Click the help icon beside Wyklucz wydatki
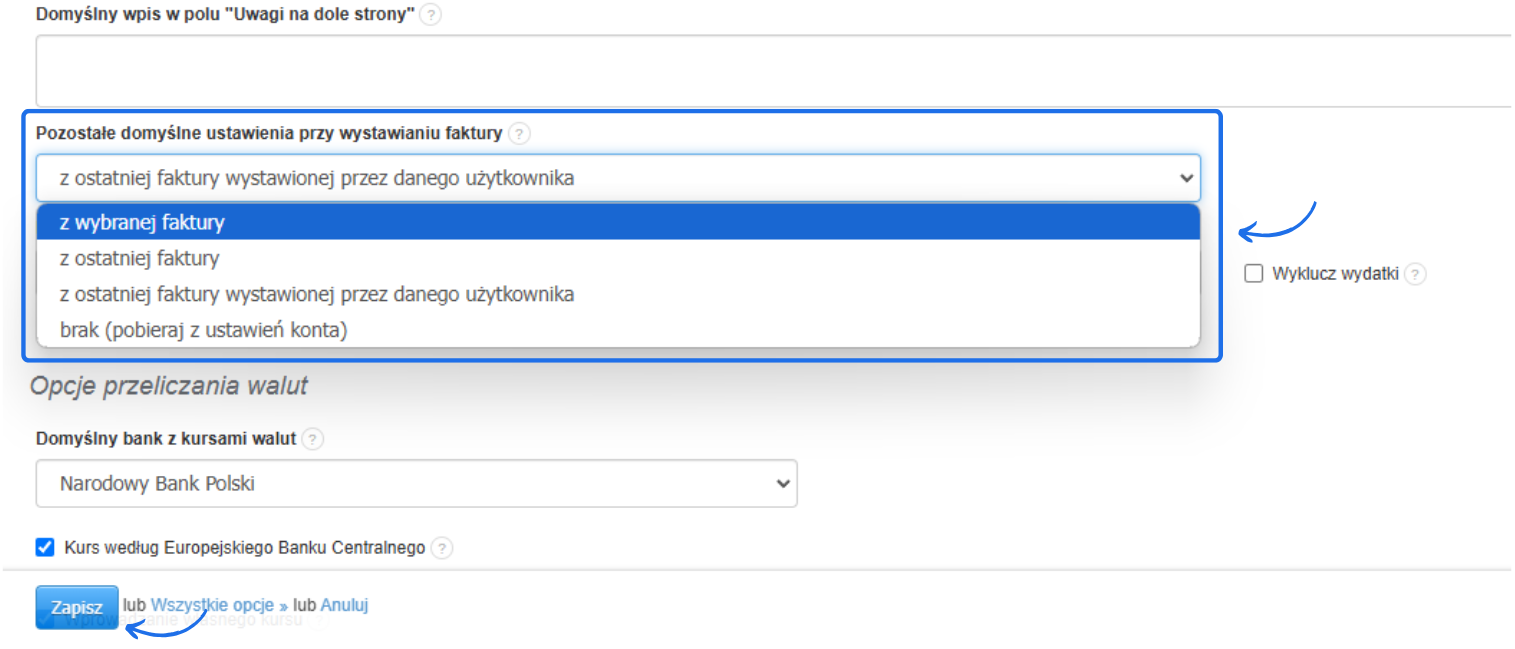 pyautogui.click(x=1414, y=274)
